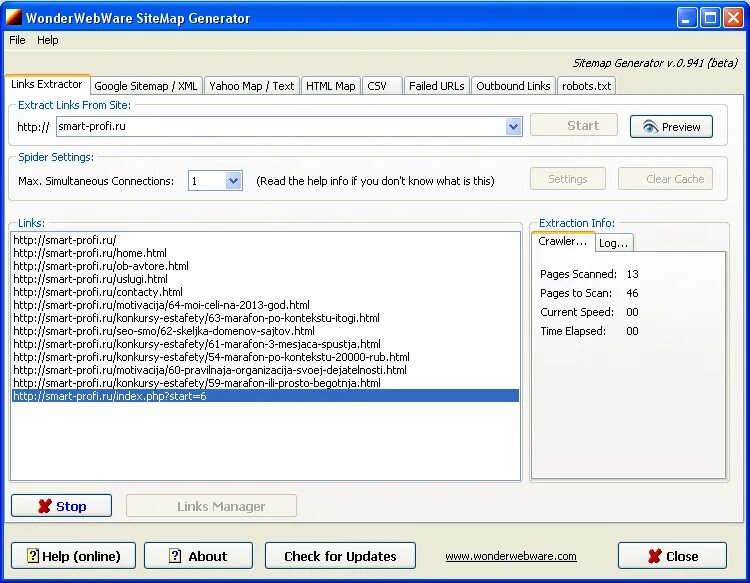Click the eye icon on Preview button
Image resolution: width=750 pixels, height=583 pixels.
point(651,127)
